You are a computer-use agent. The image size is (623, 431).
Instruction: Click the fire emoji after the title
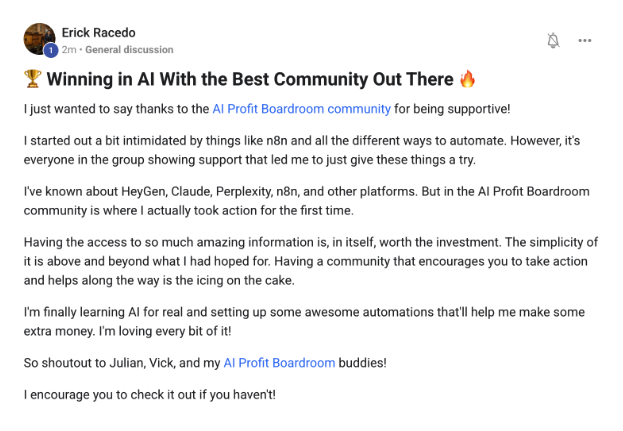point(467,80)
